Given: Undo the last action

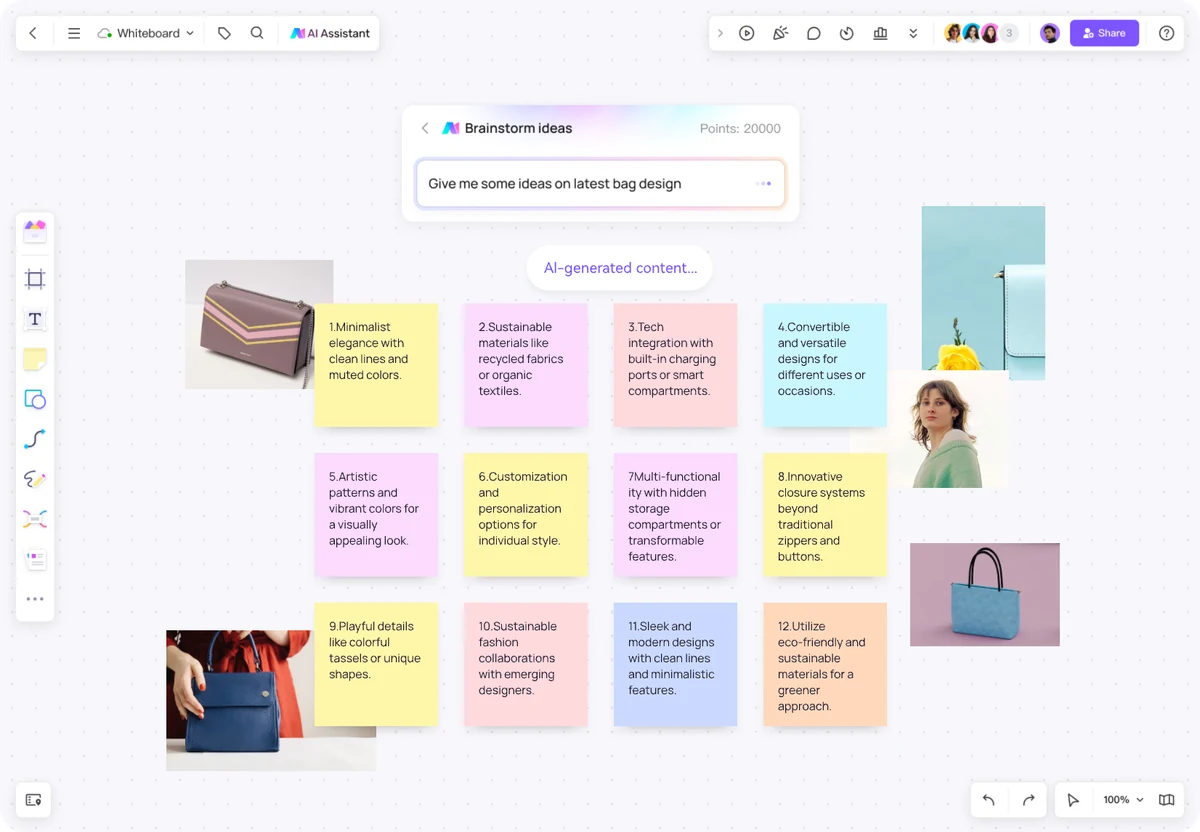Looking at the screenshot, I should point(988,800).
